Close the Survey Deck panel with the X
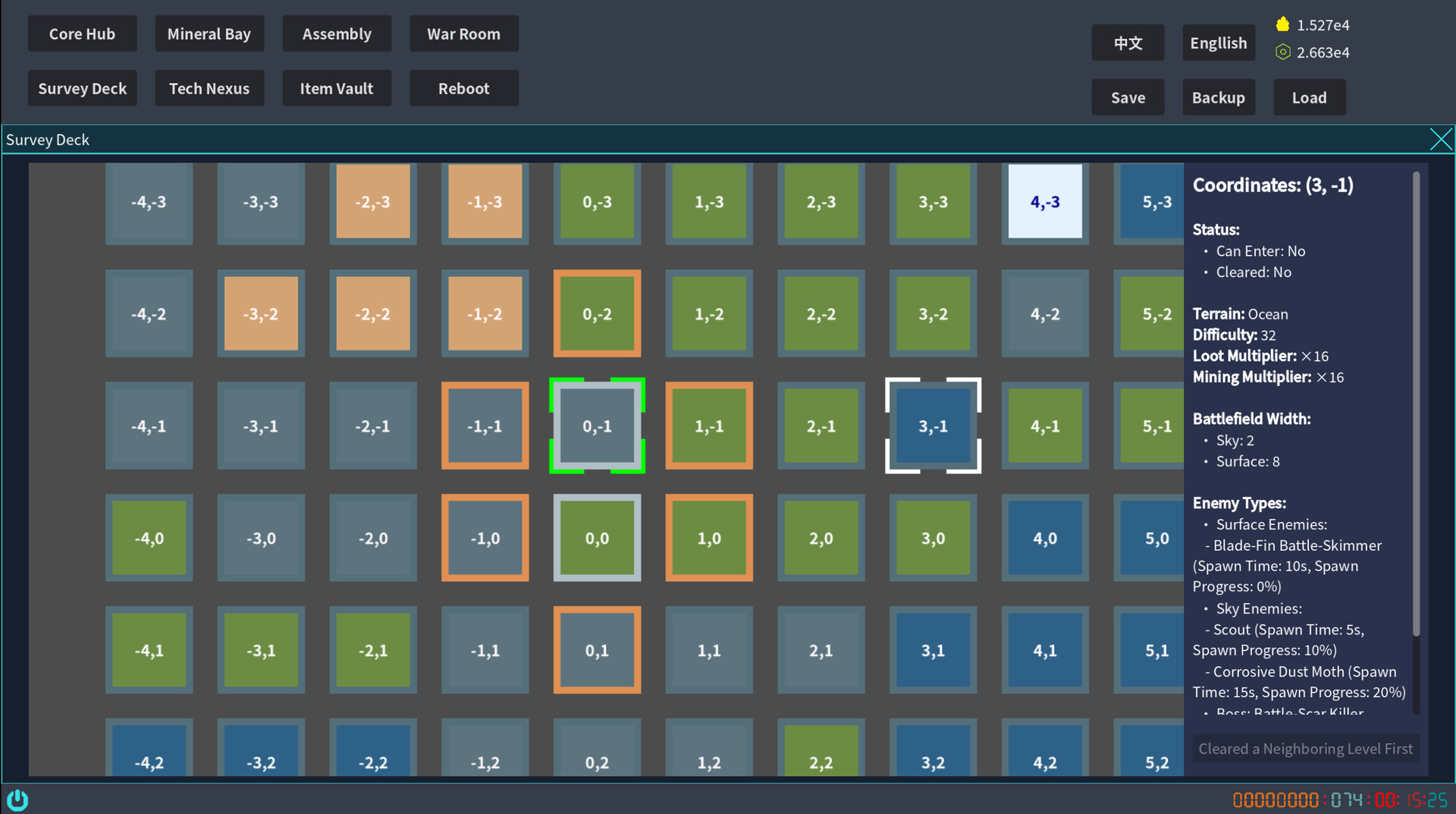This screenshot has height=814, width=1456. [1441, 139]
